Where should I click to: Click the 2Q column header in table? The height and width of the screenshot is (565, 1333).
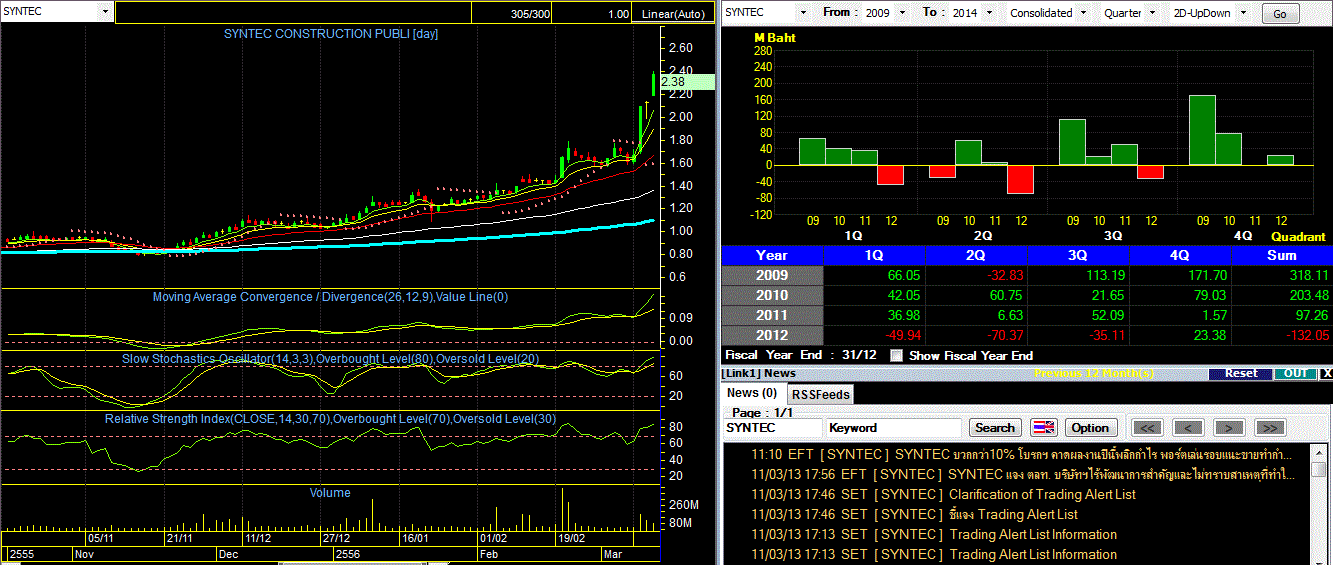coord(976,255)
